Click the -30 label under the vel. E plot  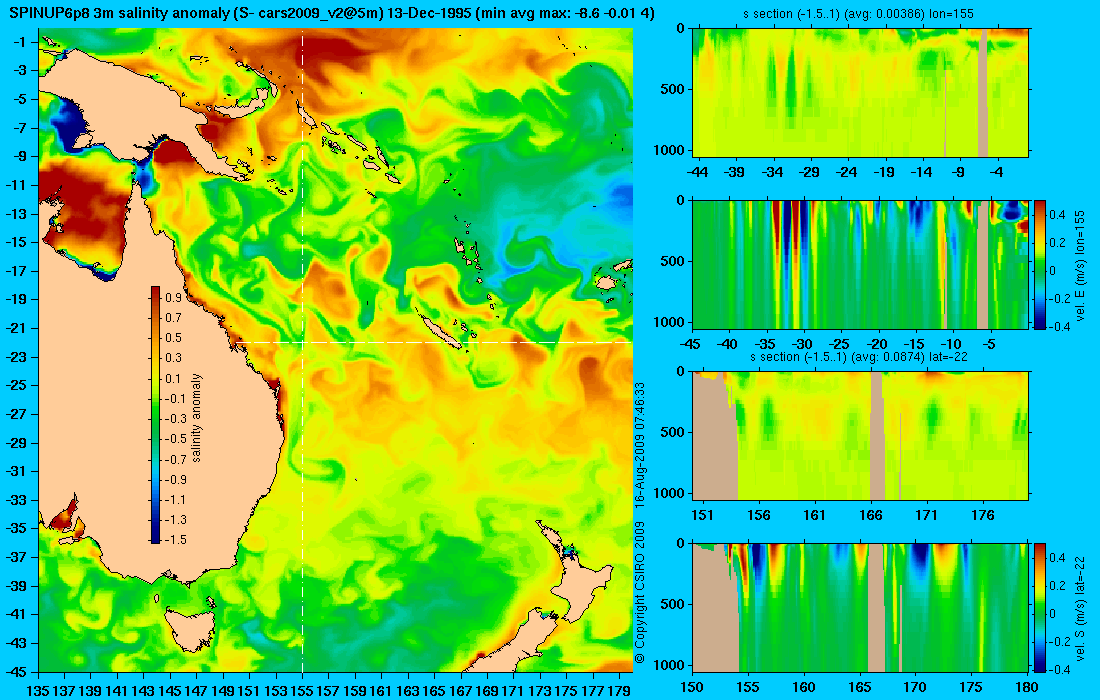click(803, 344)
